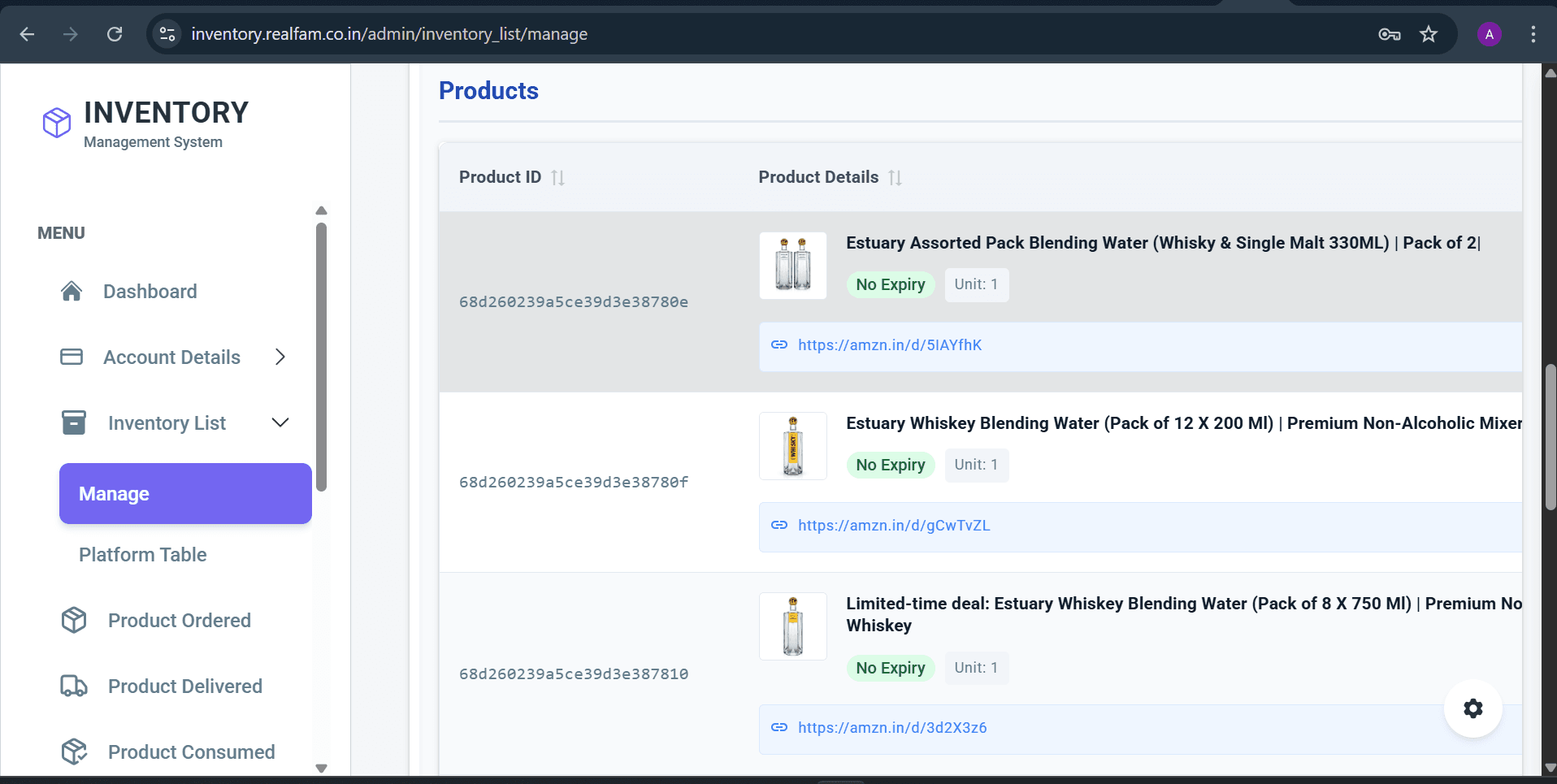Toggle sorting on the Product ID column
Image resolution: width=1557 pixels, height=784 pixels.
[x=557, y=177]
